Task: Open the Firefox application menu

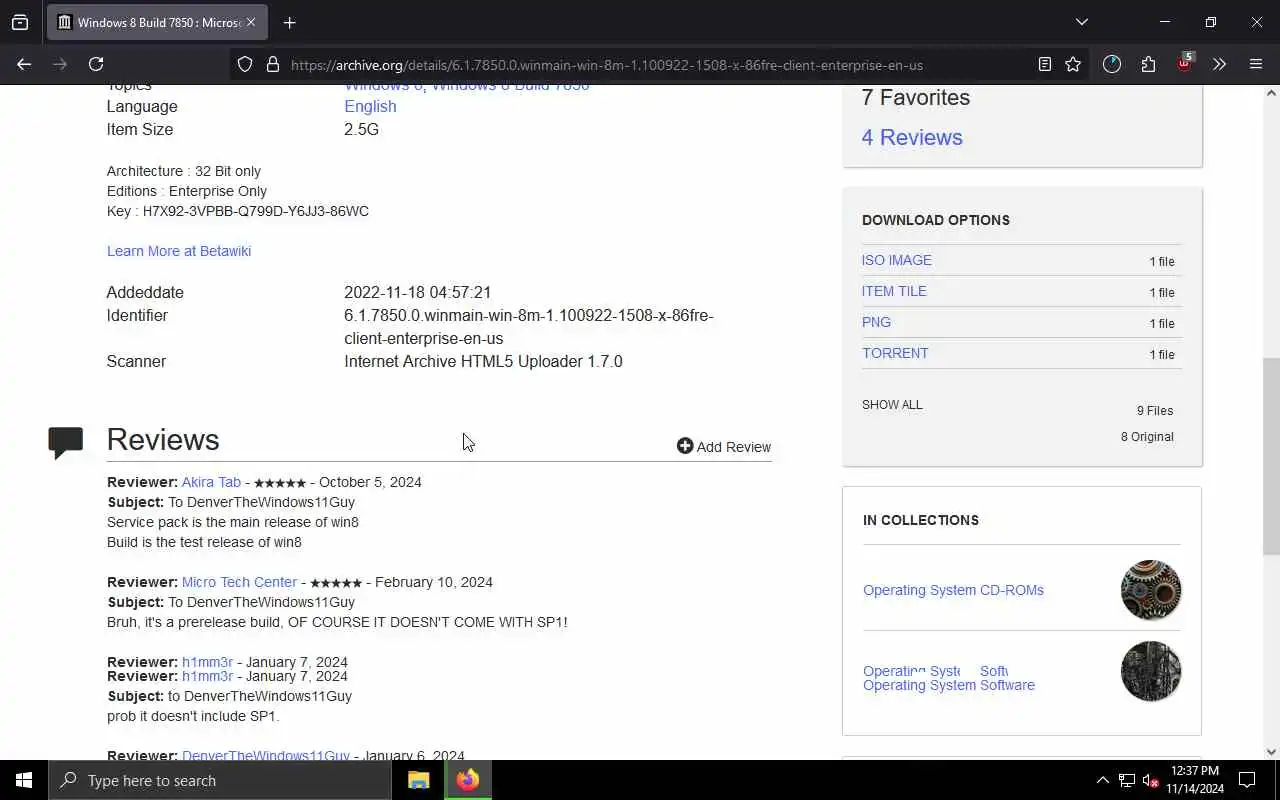Action: click(1256, 64)
